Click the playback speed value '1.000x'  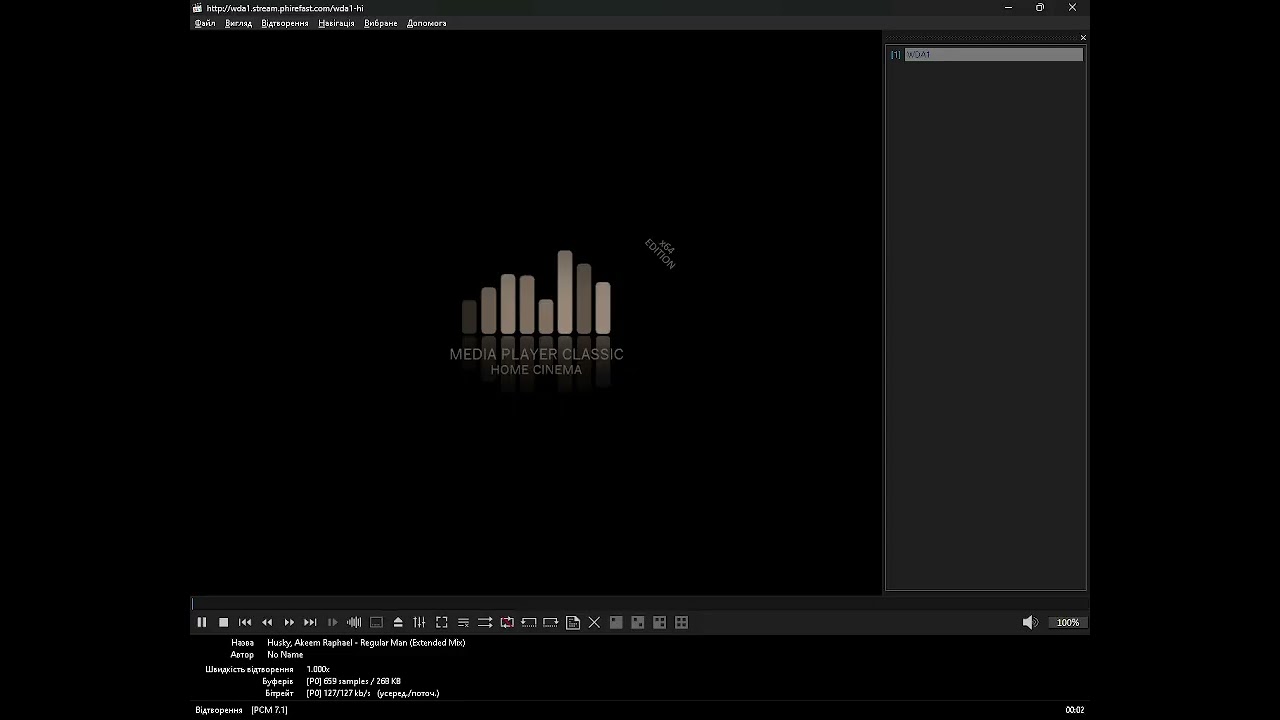click(318, 669)
